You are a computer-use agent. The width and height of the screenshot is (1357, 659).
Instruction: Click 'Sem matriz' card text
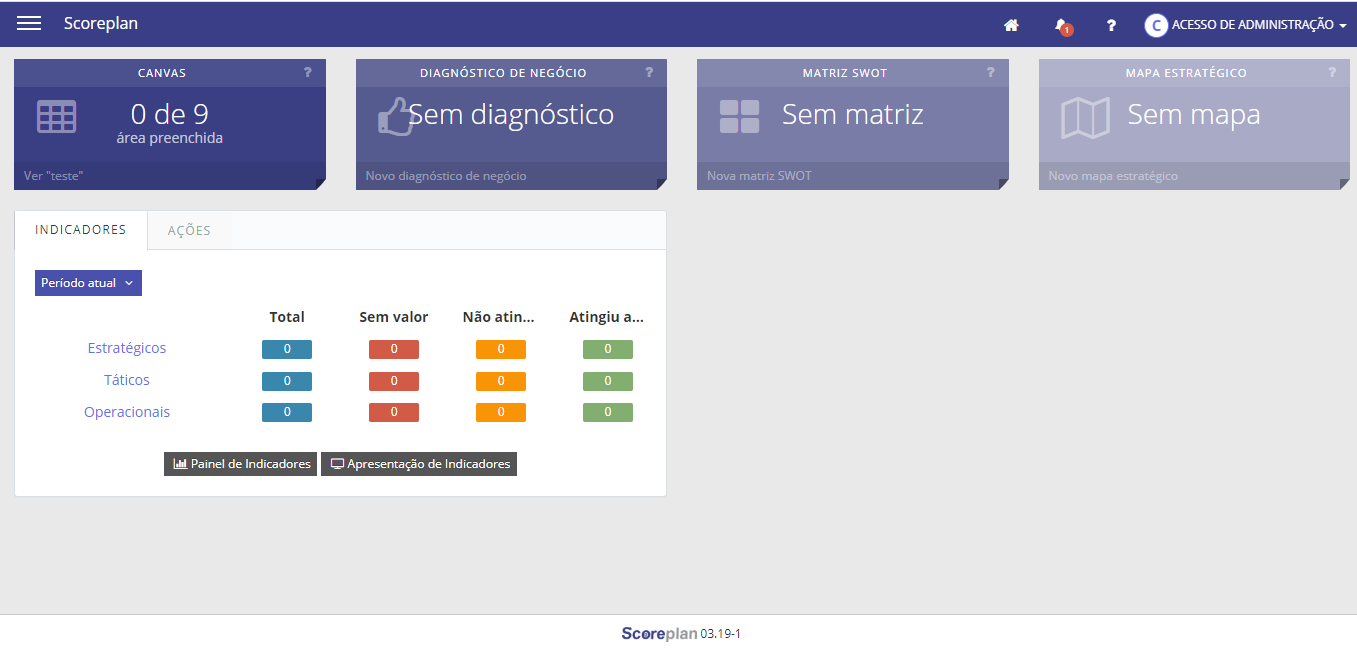tap(853, 114)
